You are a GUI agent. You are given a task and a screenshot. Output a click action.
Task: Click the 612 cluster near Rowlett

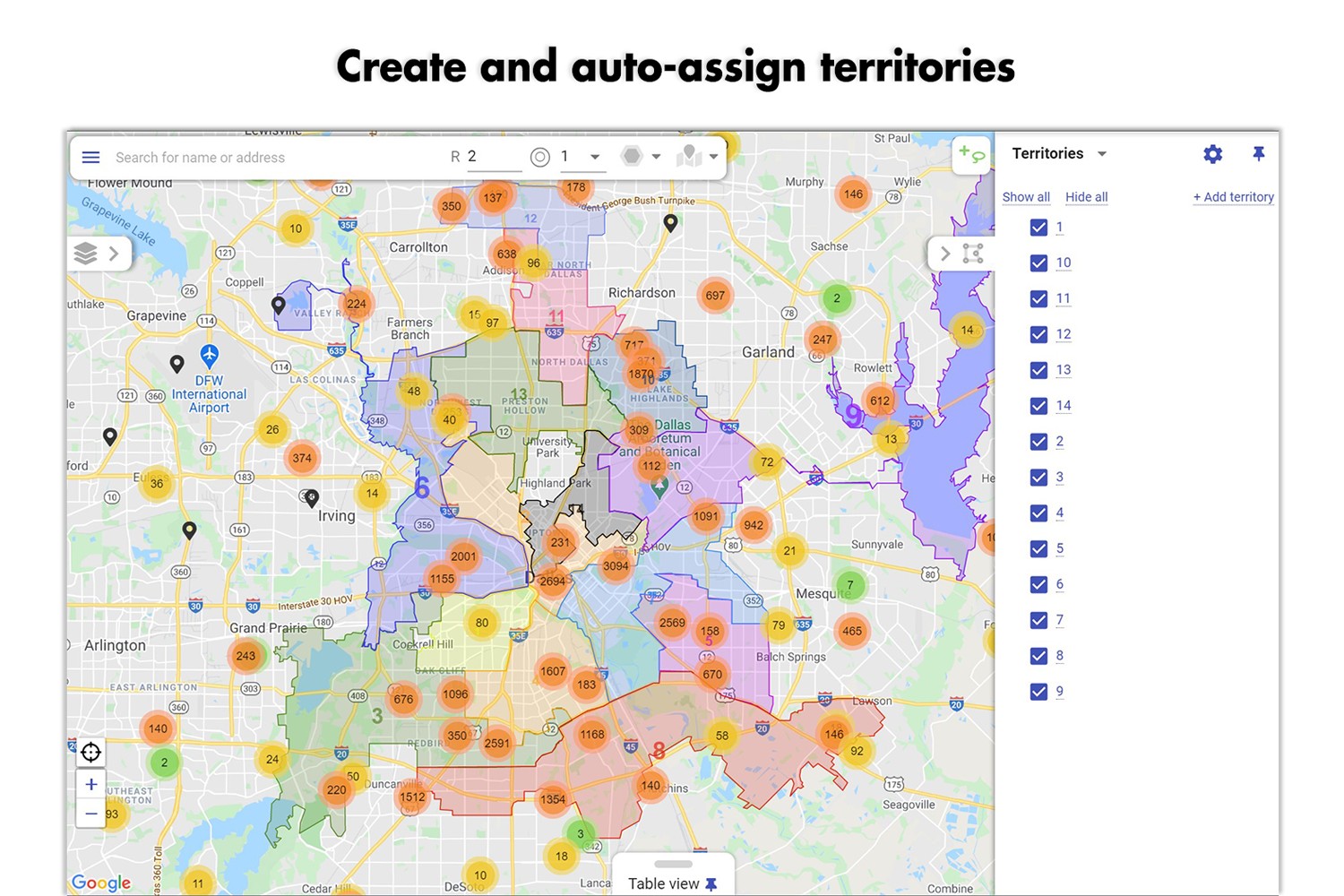pyautogui.click(x=880, y=401)
